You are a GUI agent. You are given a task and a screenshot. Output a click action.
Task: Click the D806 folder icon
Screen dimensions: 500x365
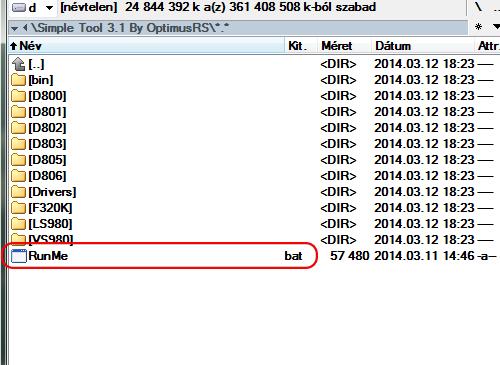(18, 176)
